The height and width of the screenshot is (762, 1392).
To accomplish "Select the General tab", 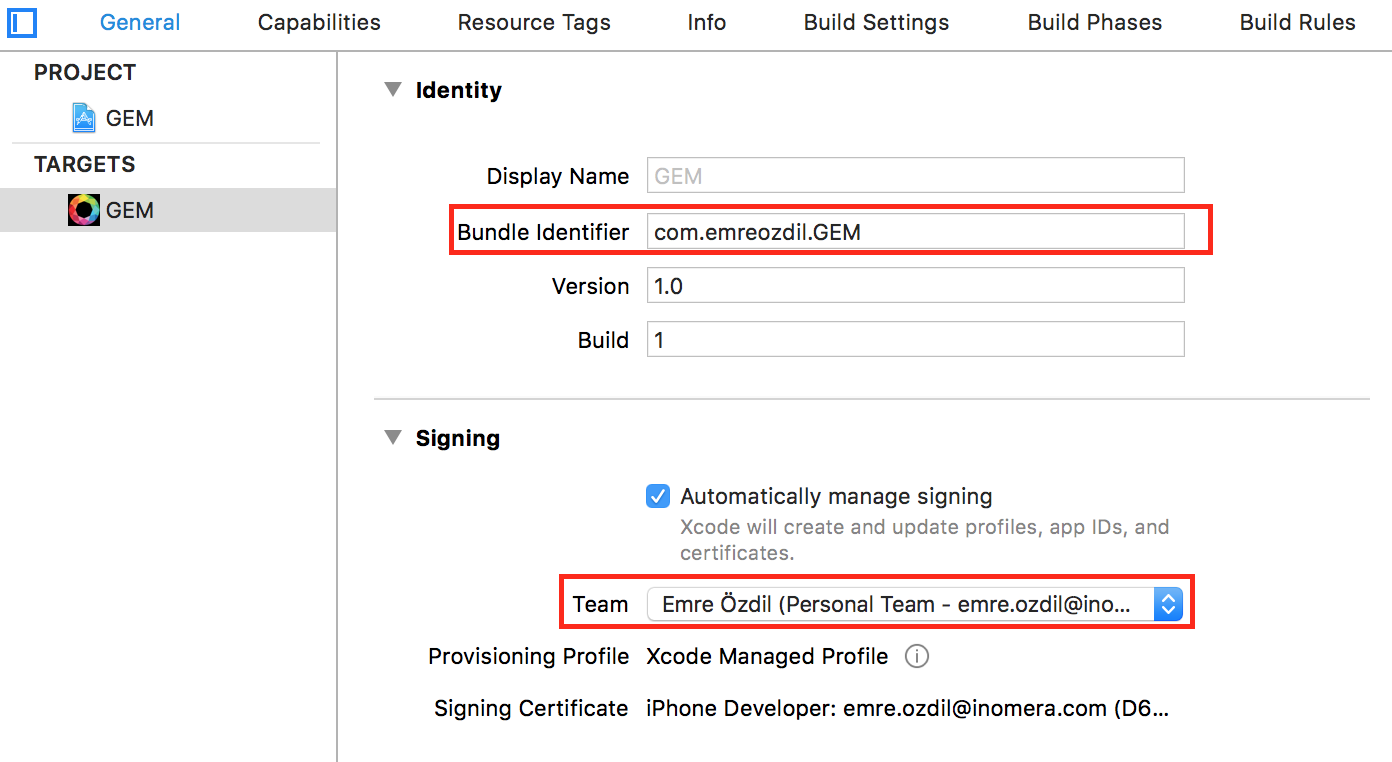I will (x=140, y=22).
